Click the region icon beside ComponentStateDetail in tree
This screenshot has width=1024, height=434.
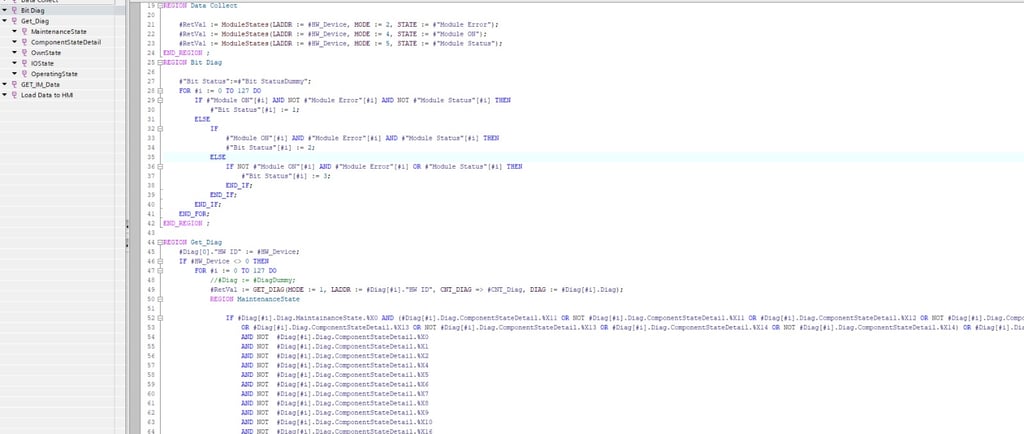coord(24,42)
